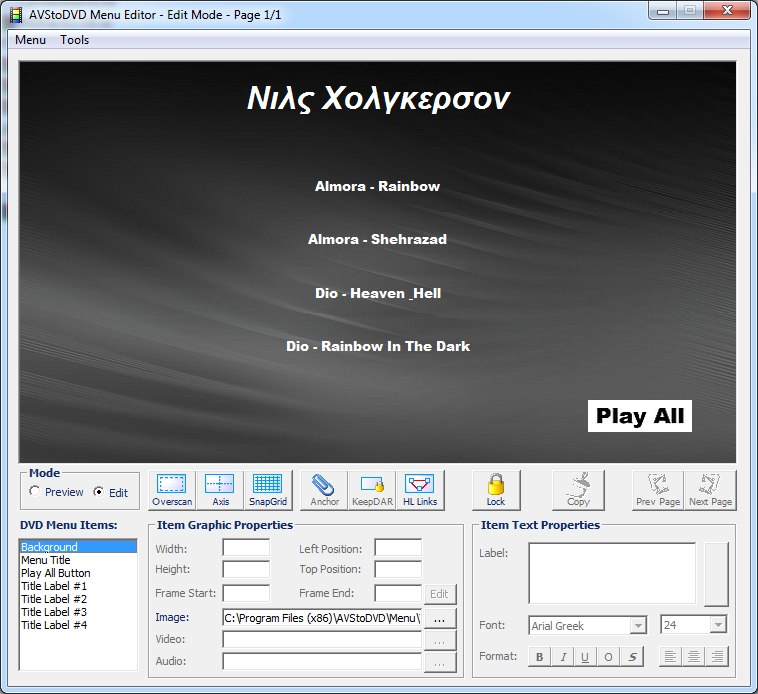Select Play All Button in items list
Screen dimensions: 758x694
(x=78, y=573)
